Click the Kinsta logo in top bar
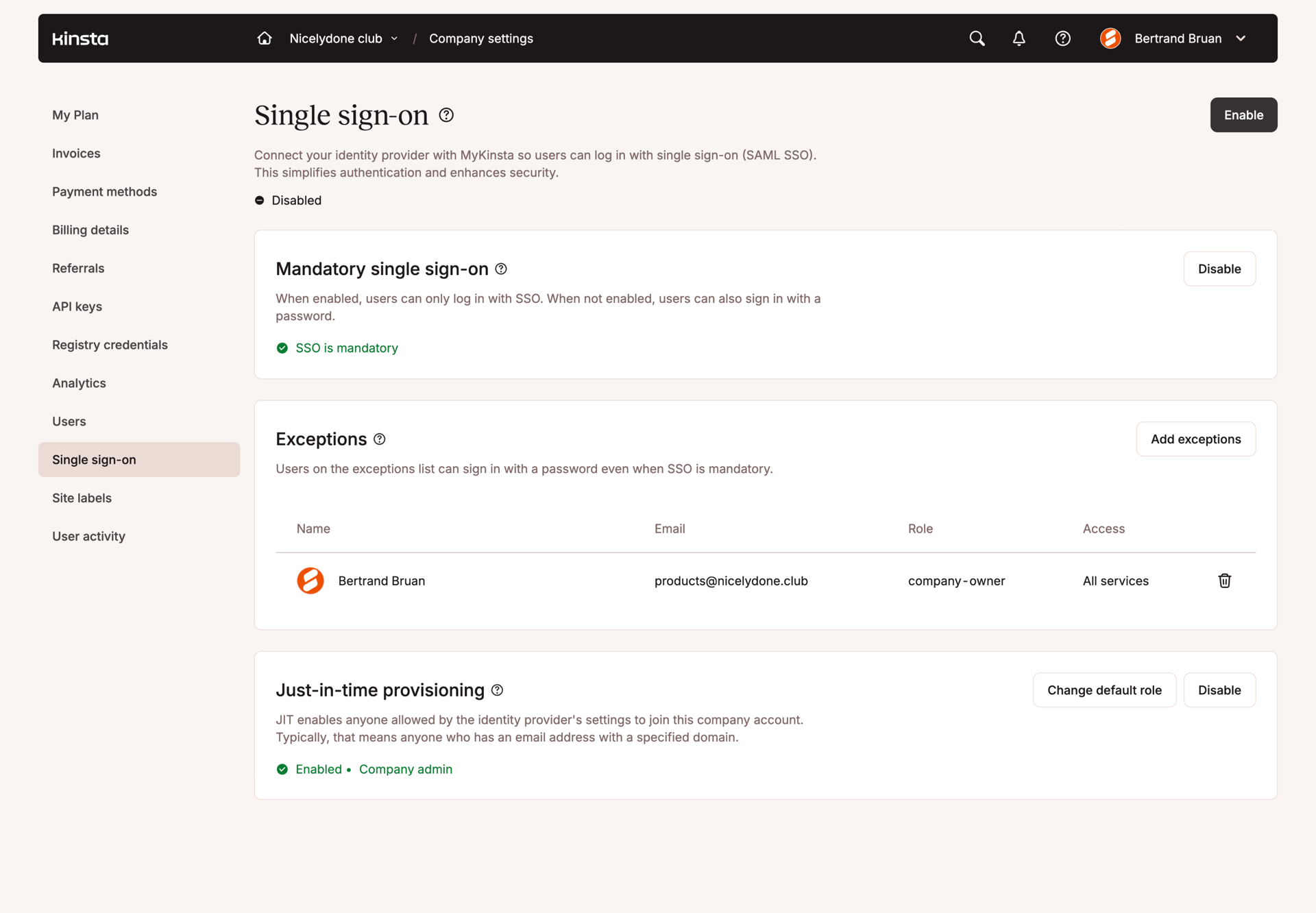The height and width of the screenshot is (913, 1316). (x=80, y=38)
